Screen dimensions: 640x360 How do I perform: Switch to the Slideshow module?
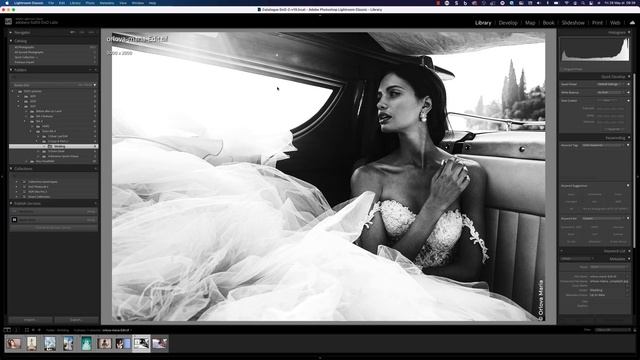pos(573,23)
